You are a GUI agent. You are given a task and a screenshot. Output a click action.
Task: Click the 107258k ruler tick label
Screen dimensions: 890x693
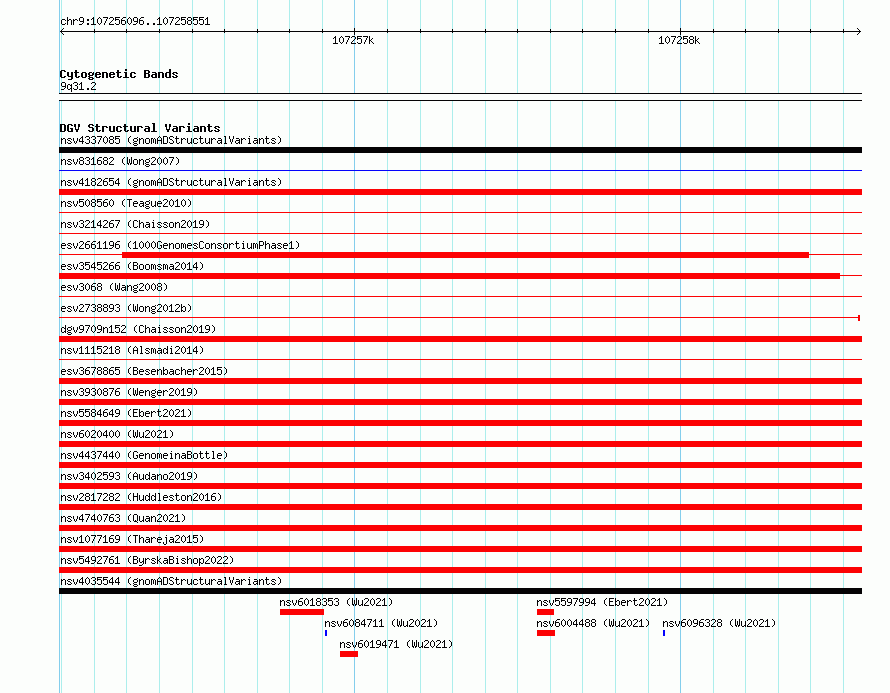pyautogui.click(x=679, y=40)
